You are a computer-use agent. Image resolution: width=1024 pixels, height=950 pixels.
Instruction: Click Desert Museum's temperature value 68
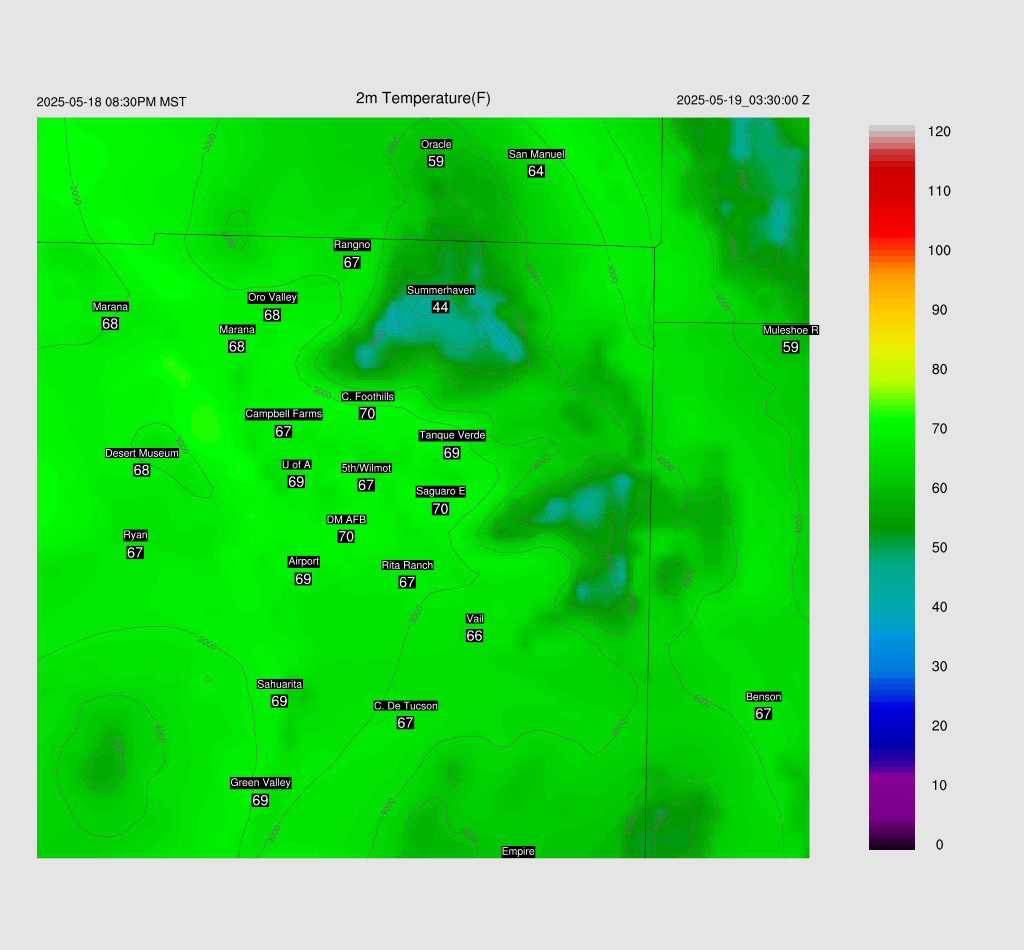pyautogui.click(x=142, y=470)
